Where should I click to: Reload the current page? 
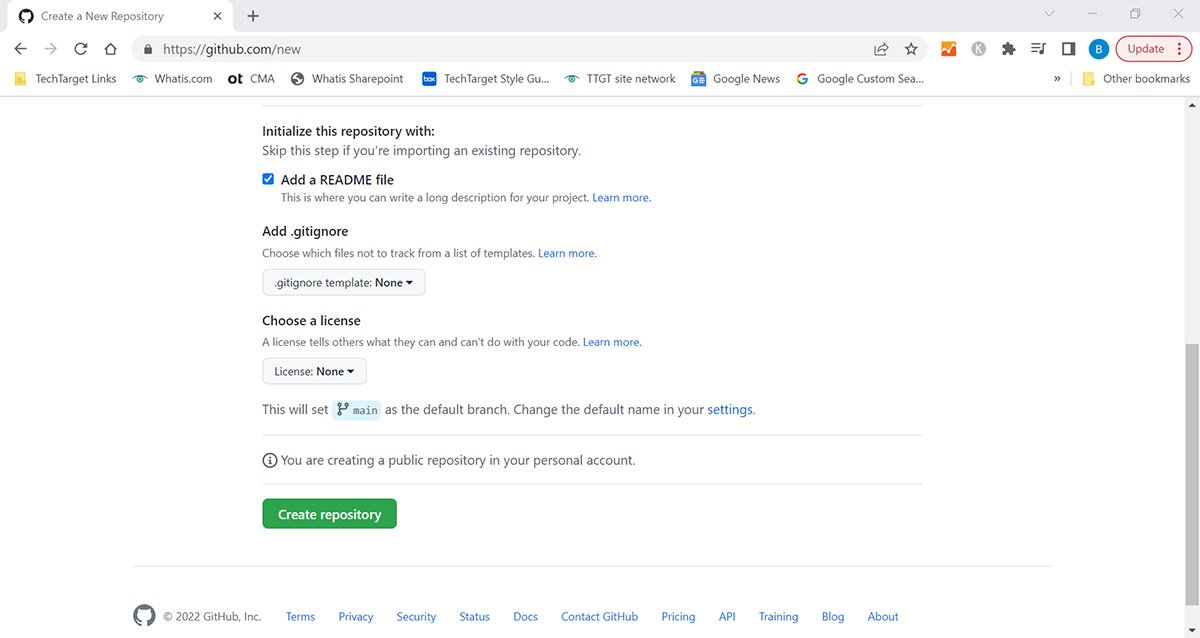point(80,48)
